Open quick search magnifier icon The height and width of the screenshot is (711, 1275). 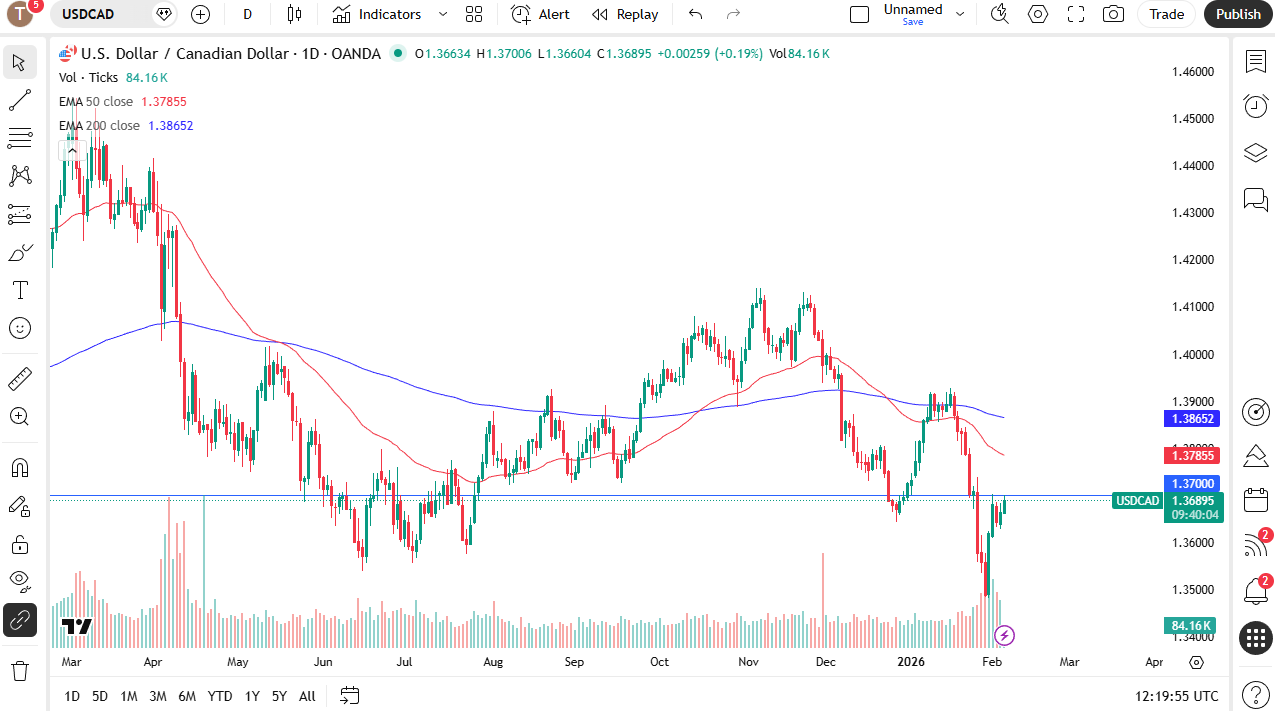point(999,14)
